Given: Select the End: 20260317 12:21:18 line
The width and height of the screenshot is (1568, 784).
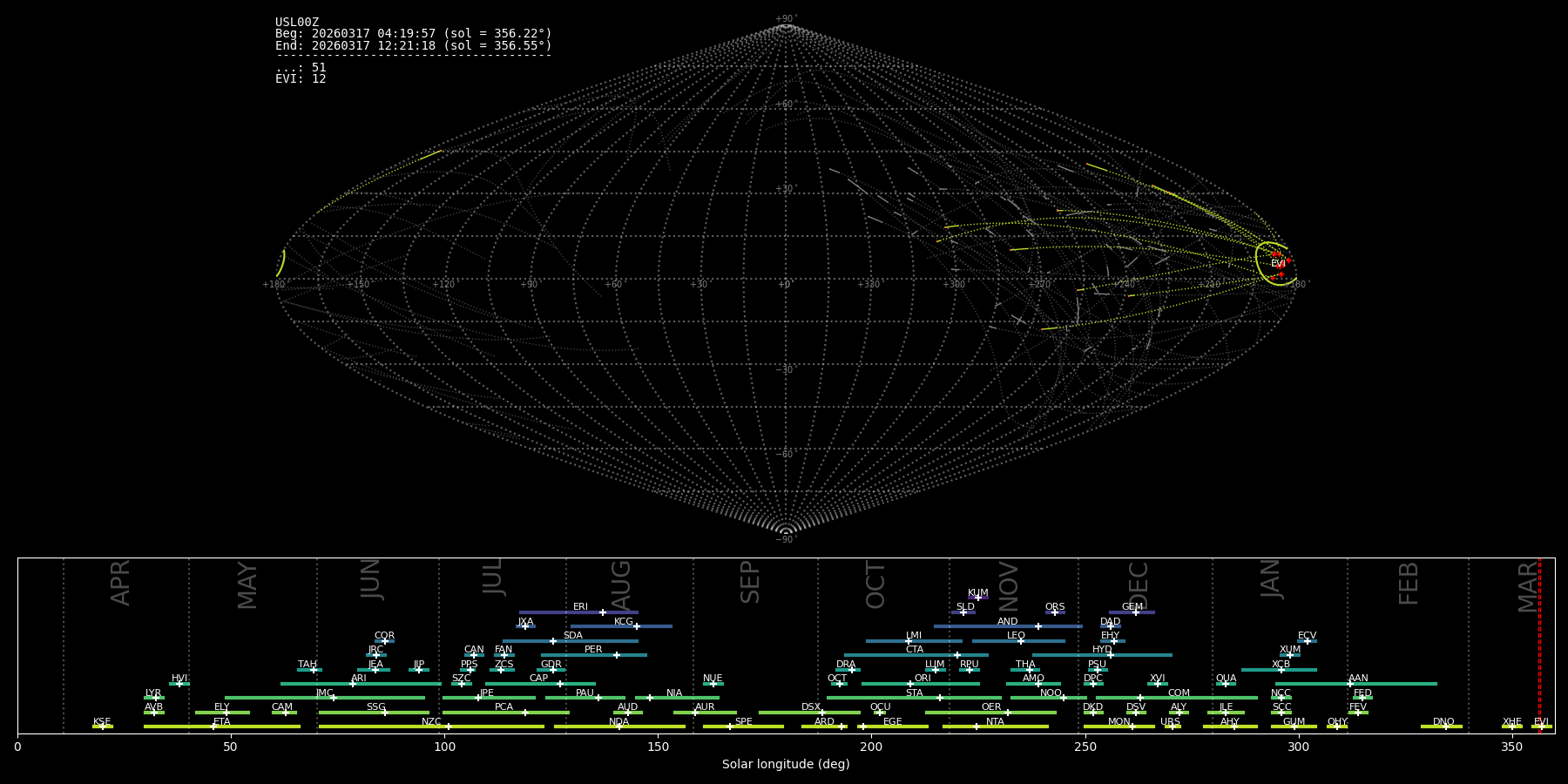Looking at the screenshot, I should [414, 45].
